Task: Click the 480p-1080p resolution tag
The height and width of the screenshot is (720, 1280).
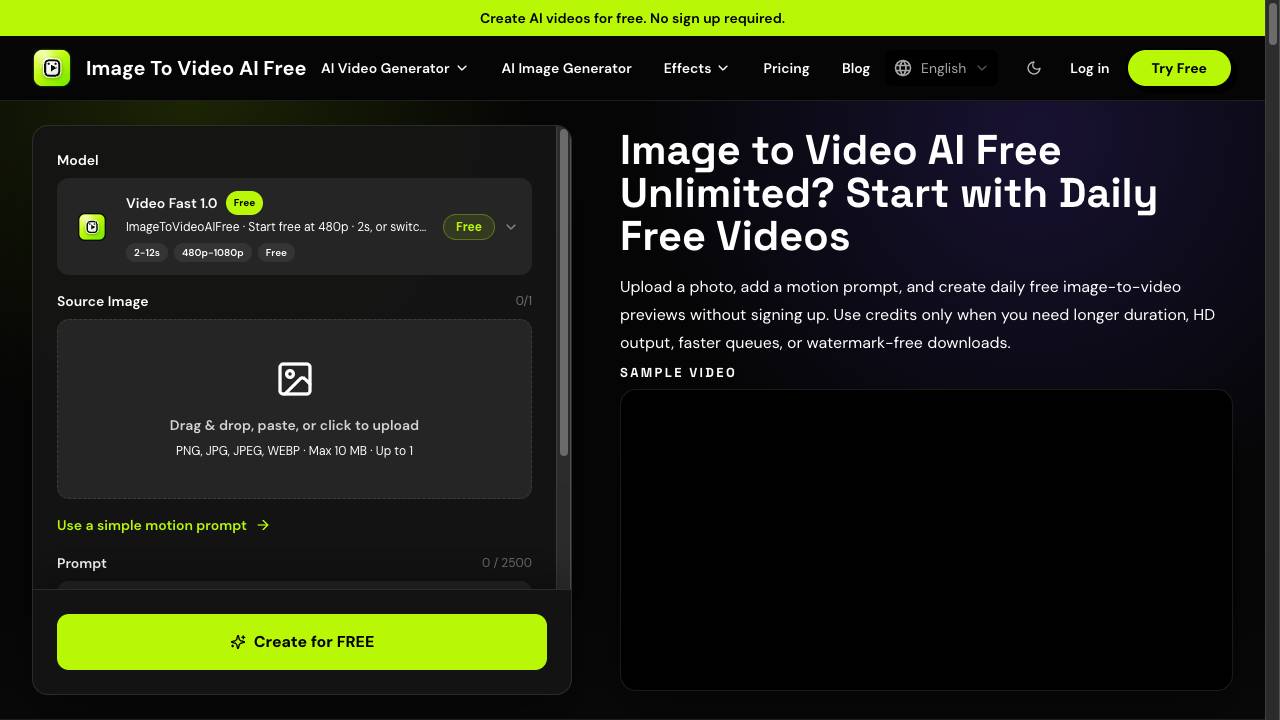Action: 212,253
